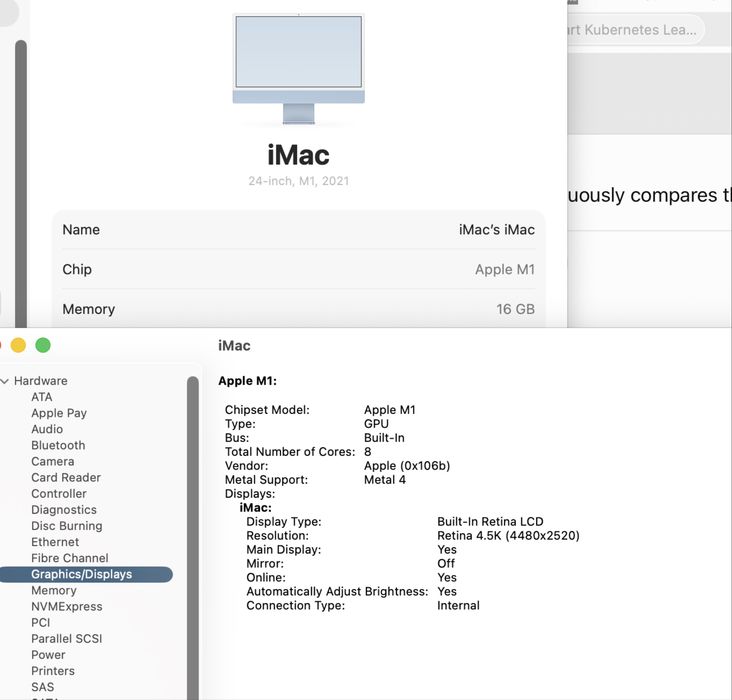Click the Metal Support value "Metal 4"
Image resolution: width=732 pixels, height=700 pixels.
click(x=385, y=480)
